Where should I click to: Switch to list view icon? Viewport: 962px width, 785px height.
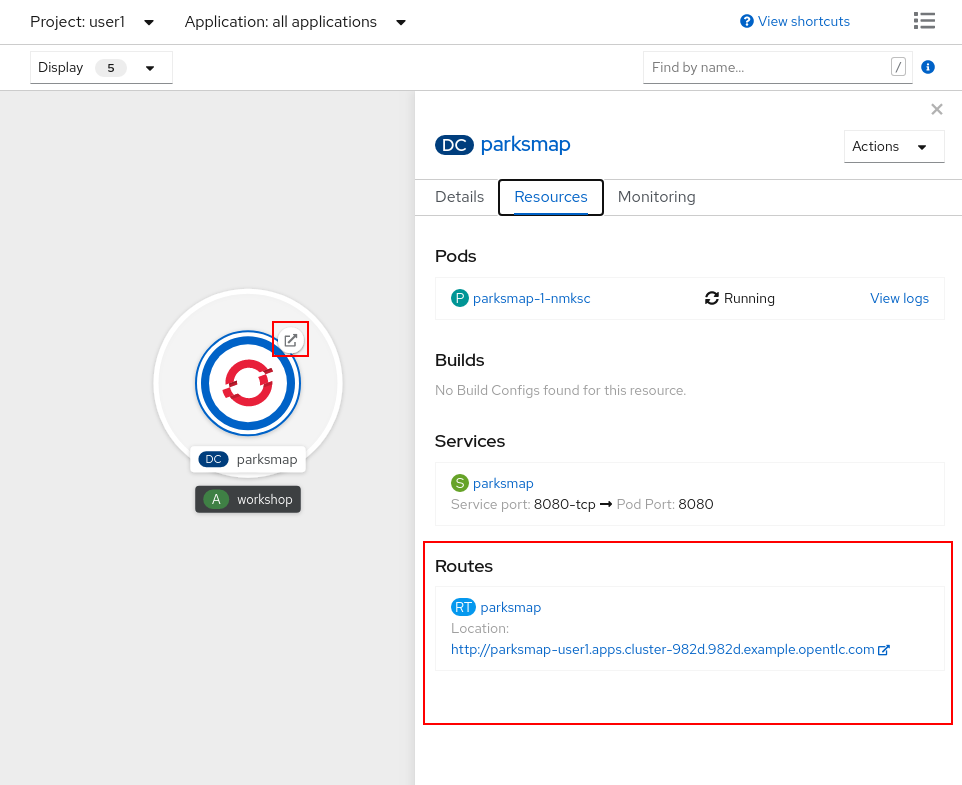point(924,21)
